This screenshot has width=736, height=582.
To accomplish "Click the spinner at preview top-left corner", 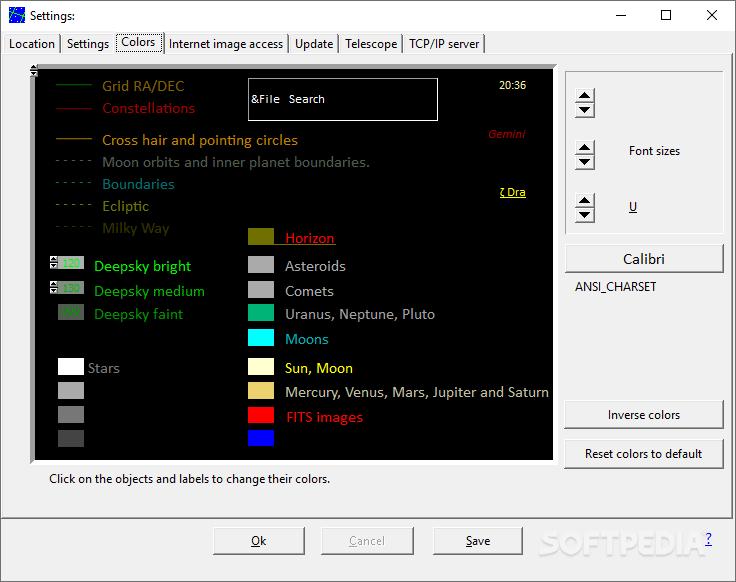I will pyautogui.click(x=33, y=71).
